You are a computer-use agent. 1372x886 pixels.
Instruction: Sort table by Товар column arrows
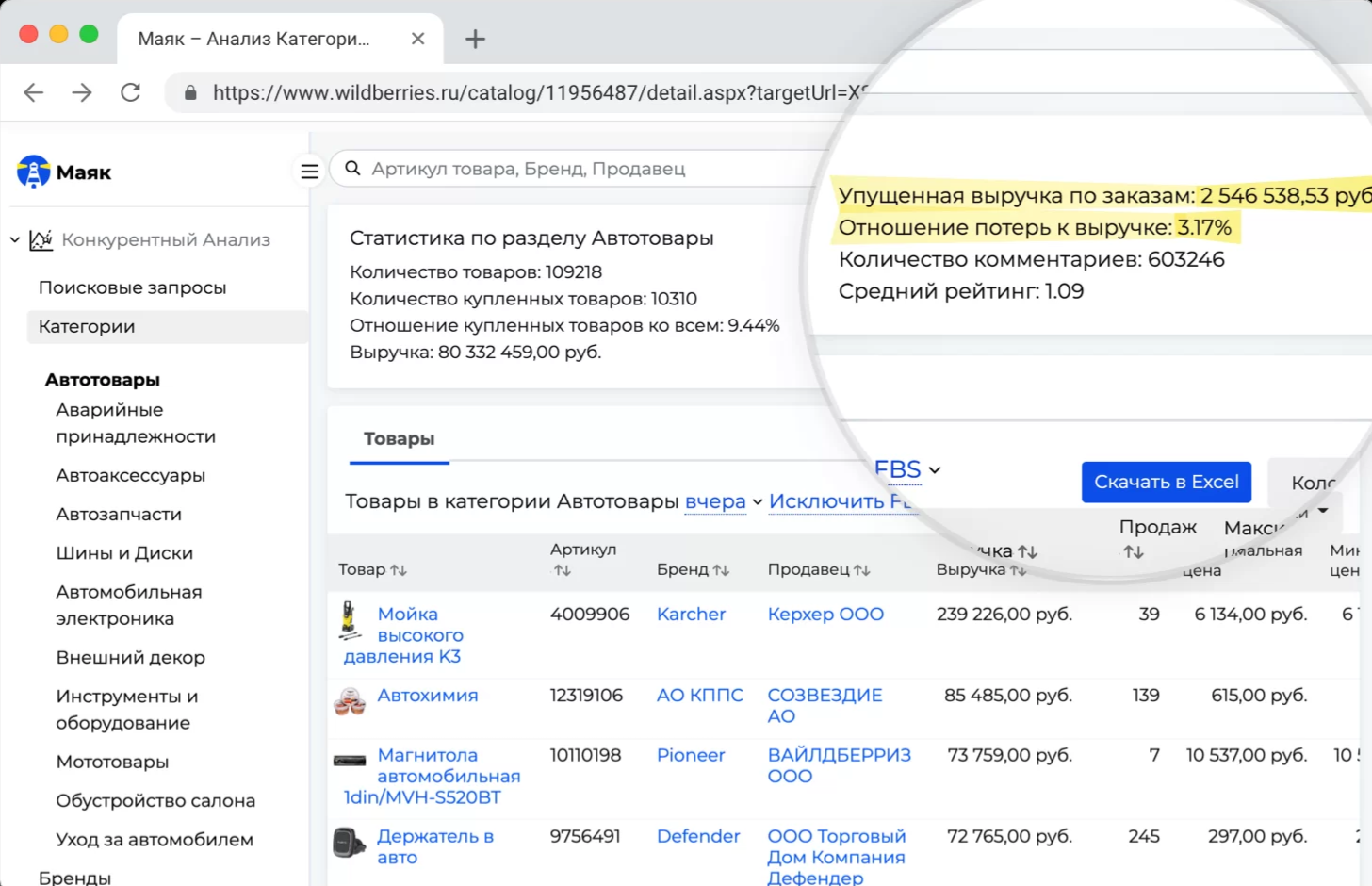[x=399, y=569]
